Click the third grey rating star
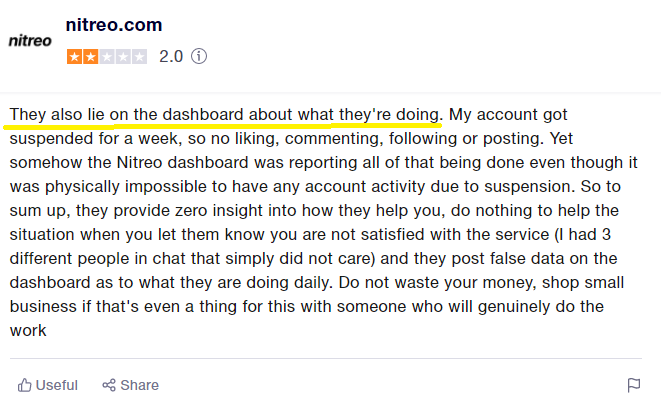Screen dimensions: 661x409 (107, 57)
